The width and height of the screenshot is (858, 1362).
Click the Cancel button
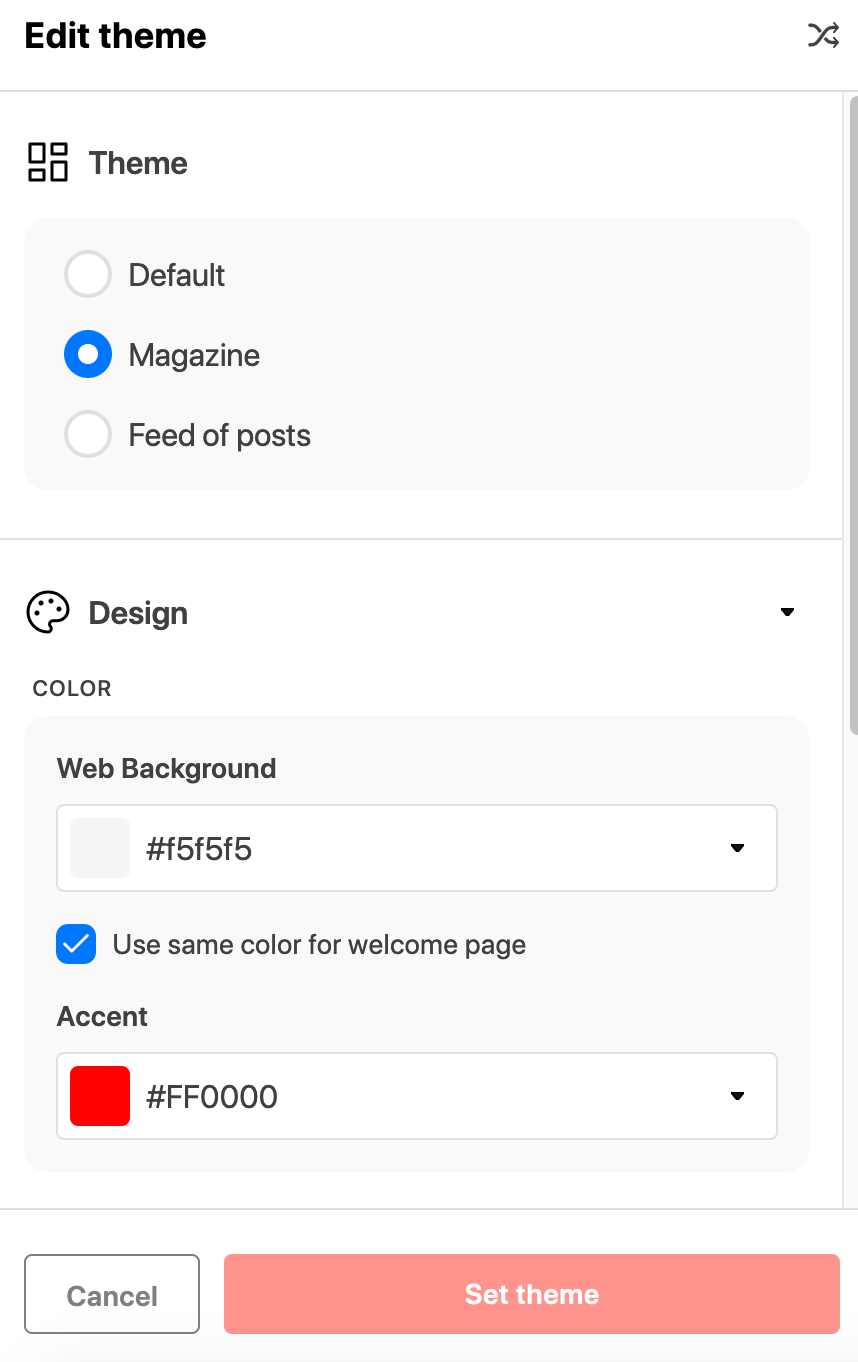[111, 1294]
